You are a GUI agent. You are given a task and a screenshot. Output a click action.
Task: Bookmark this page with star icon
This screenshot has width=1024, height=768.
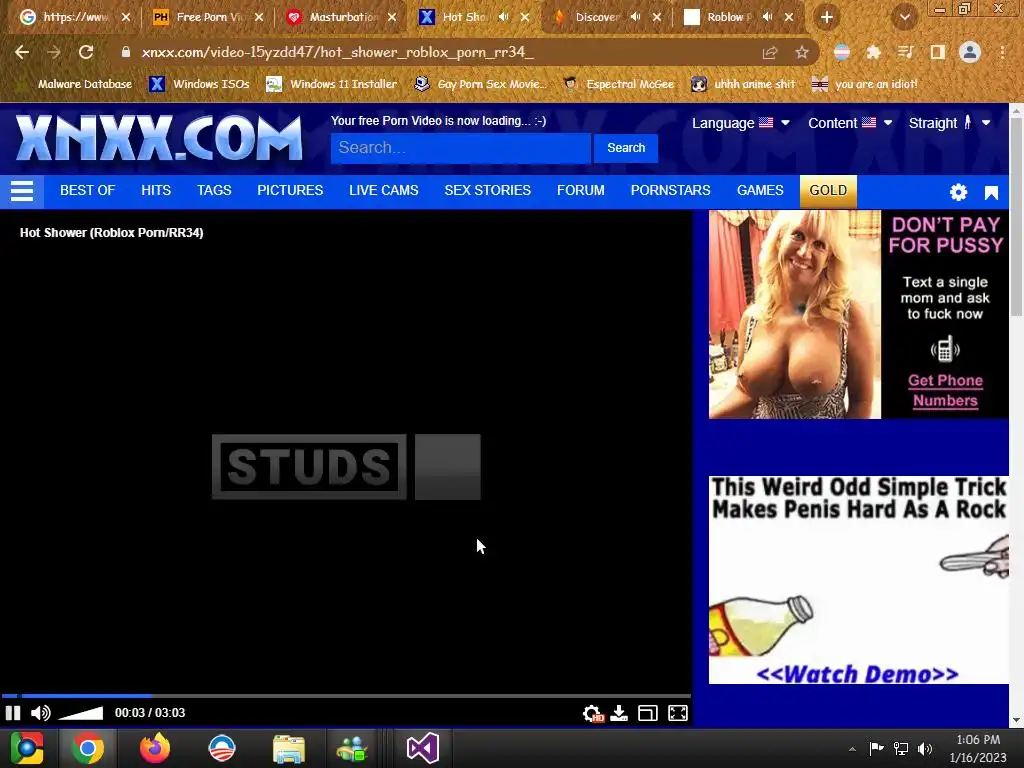point(802,53)
